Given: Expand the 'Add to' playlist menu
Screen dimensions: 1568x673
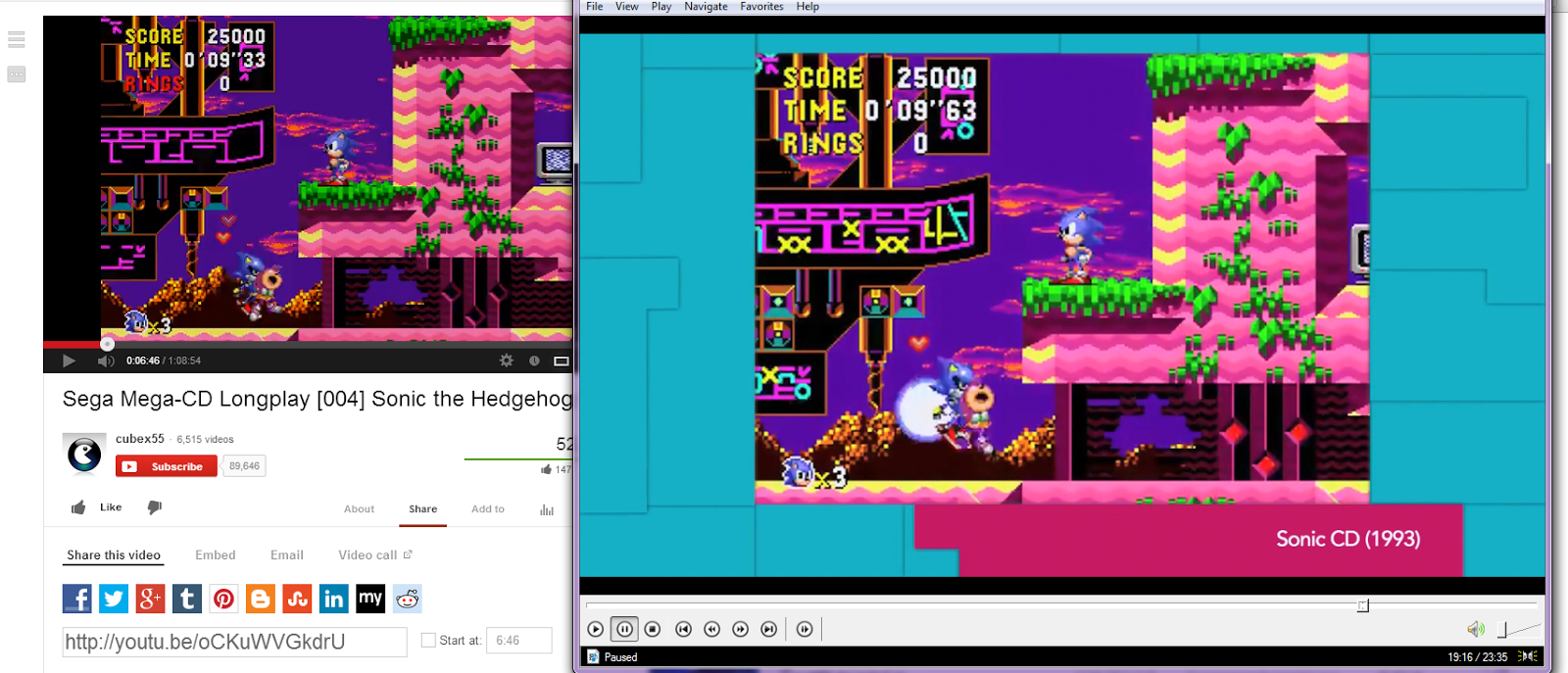Looking at the screenshot, I should 488,509.
